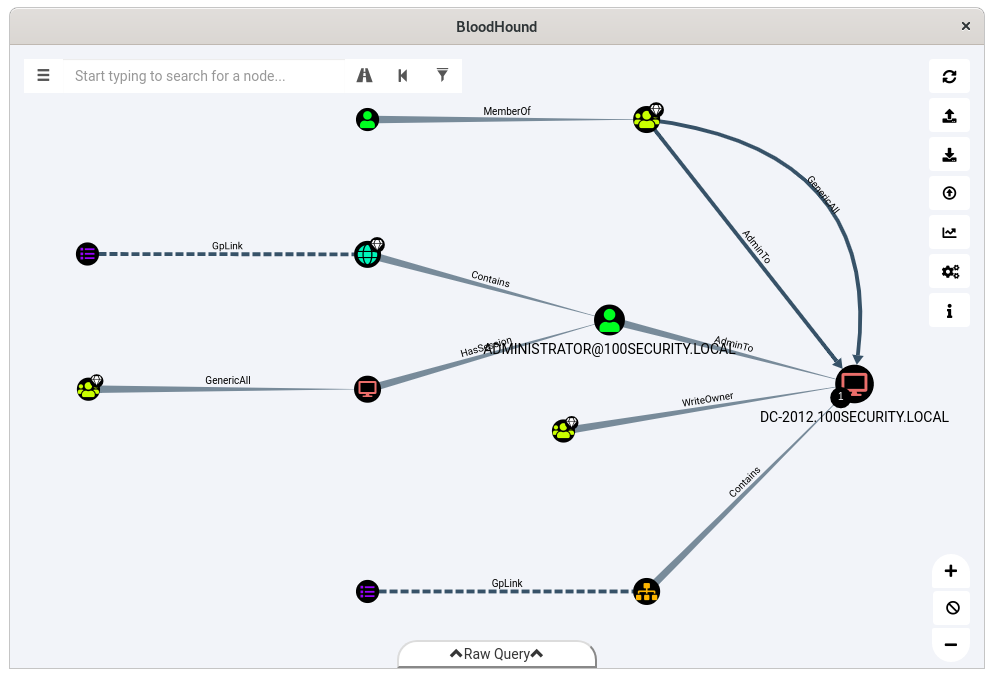This screenshot has width=994, height=678.
Task: Click the GenericAll label on the horizontal edge
Action: pyautogui.click(x=228, y=380)
